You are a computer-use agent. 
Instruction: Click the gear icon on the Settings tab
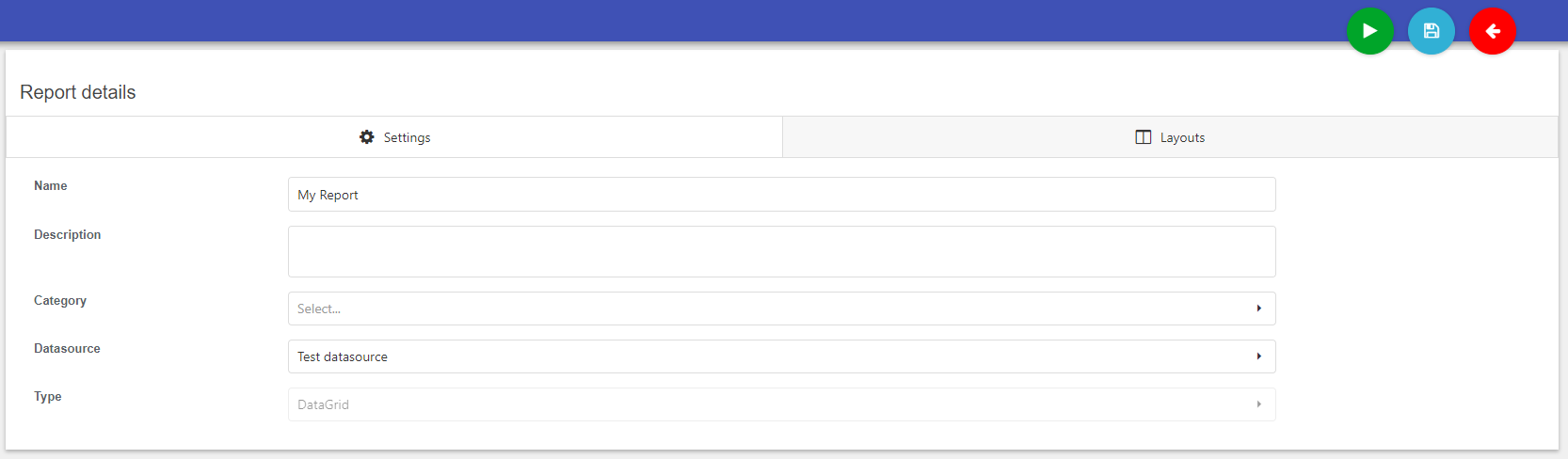coord(367,137)
